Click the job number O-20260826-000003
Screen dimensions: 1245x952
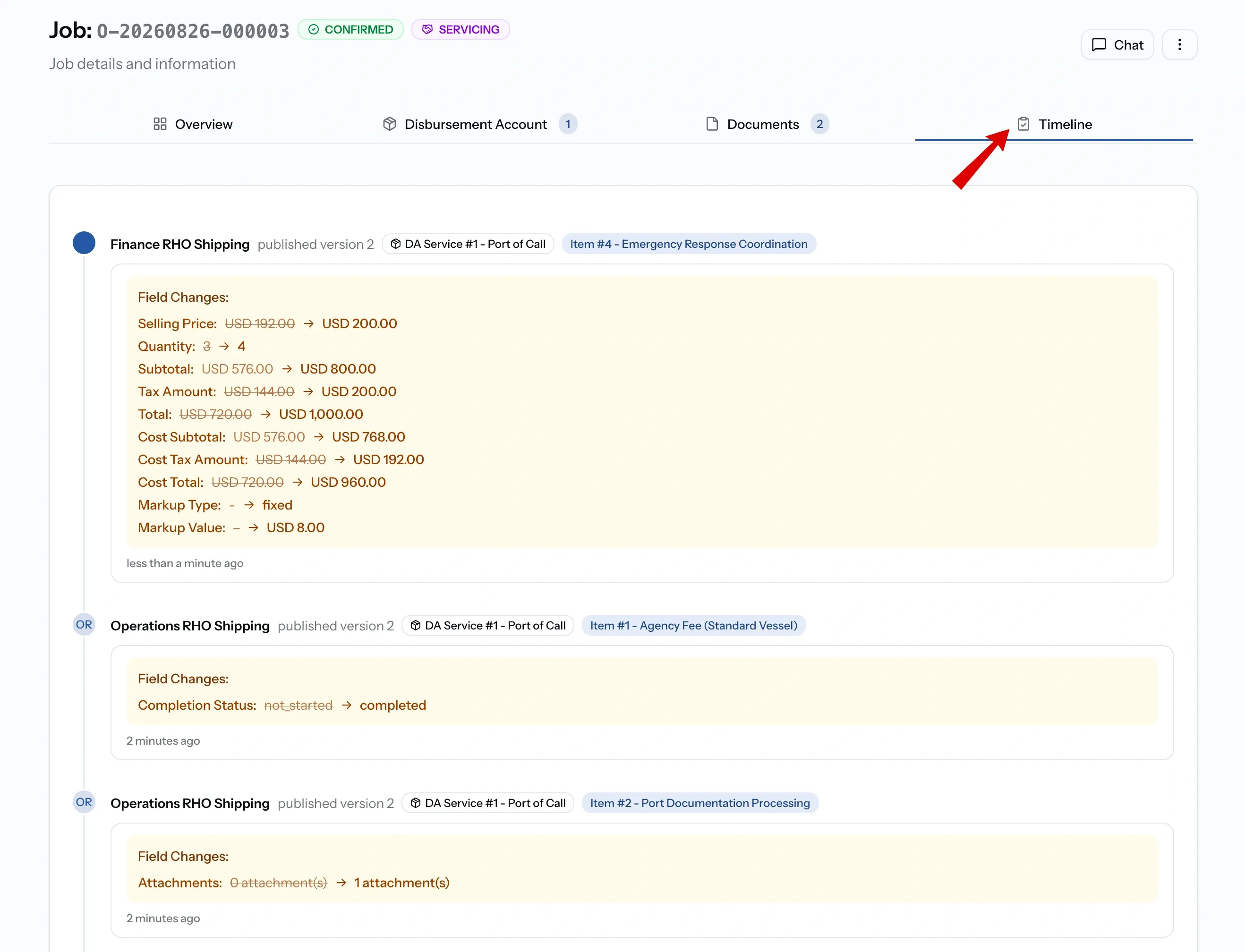pos(193,31)
